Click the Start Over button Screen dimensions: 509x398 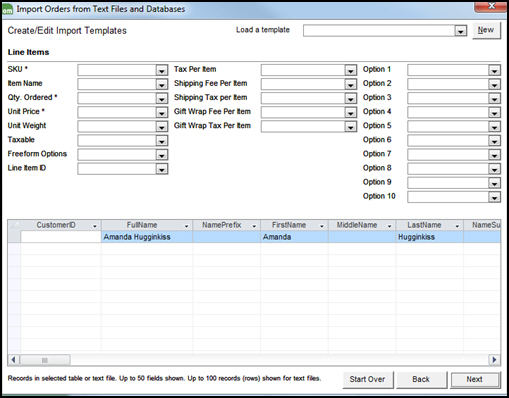click(x=367, y=379)
